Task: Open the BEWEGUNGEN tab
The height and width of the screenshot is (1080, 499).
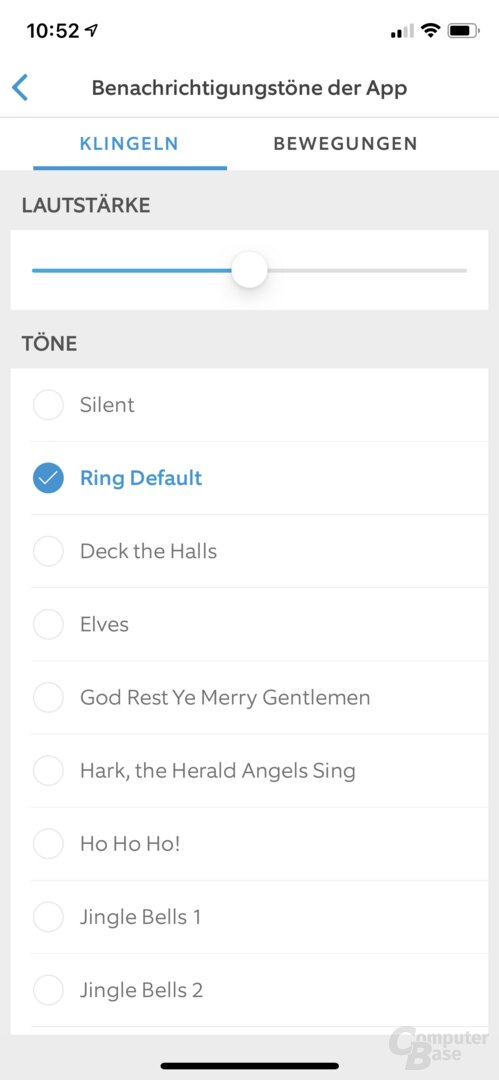Action: coord(345,144)
